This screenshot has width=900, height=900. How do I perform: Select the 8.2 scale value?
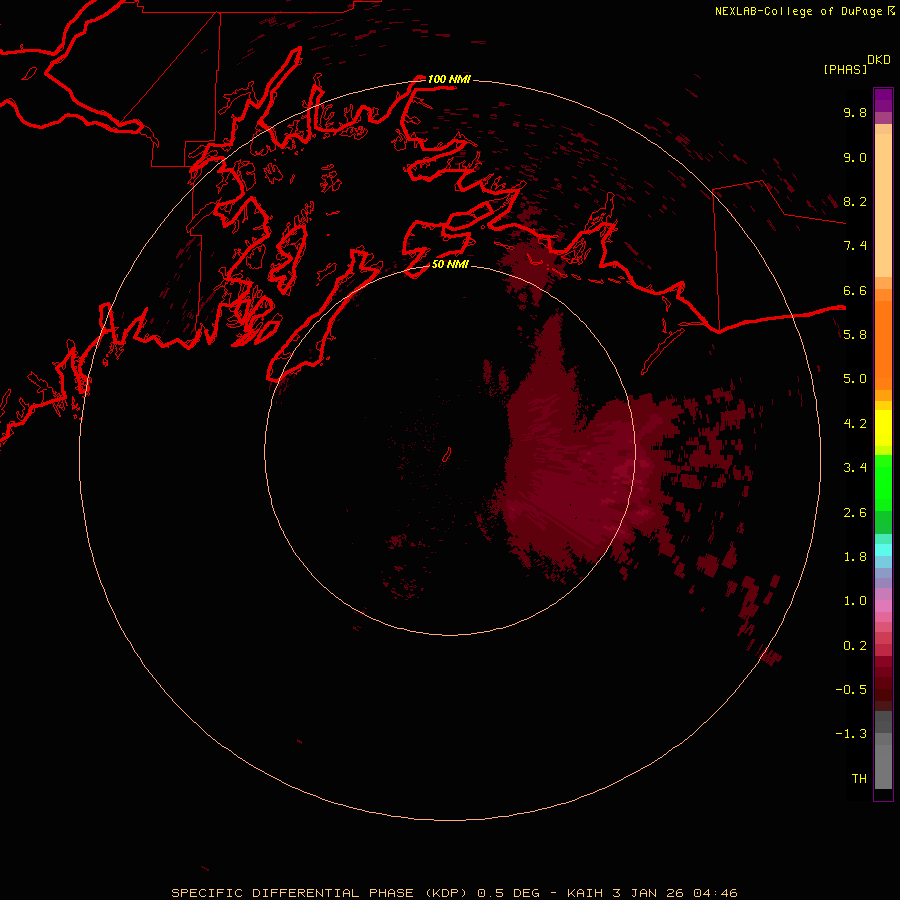tap(855, 201)
